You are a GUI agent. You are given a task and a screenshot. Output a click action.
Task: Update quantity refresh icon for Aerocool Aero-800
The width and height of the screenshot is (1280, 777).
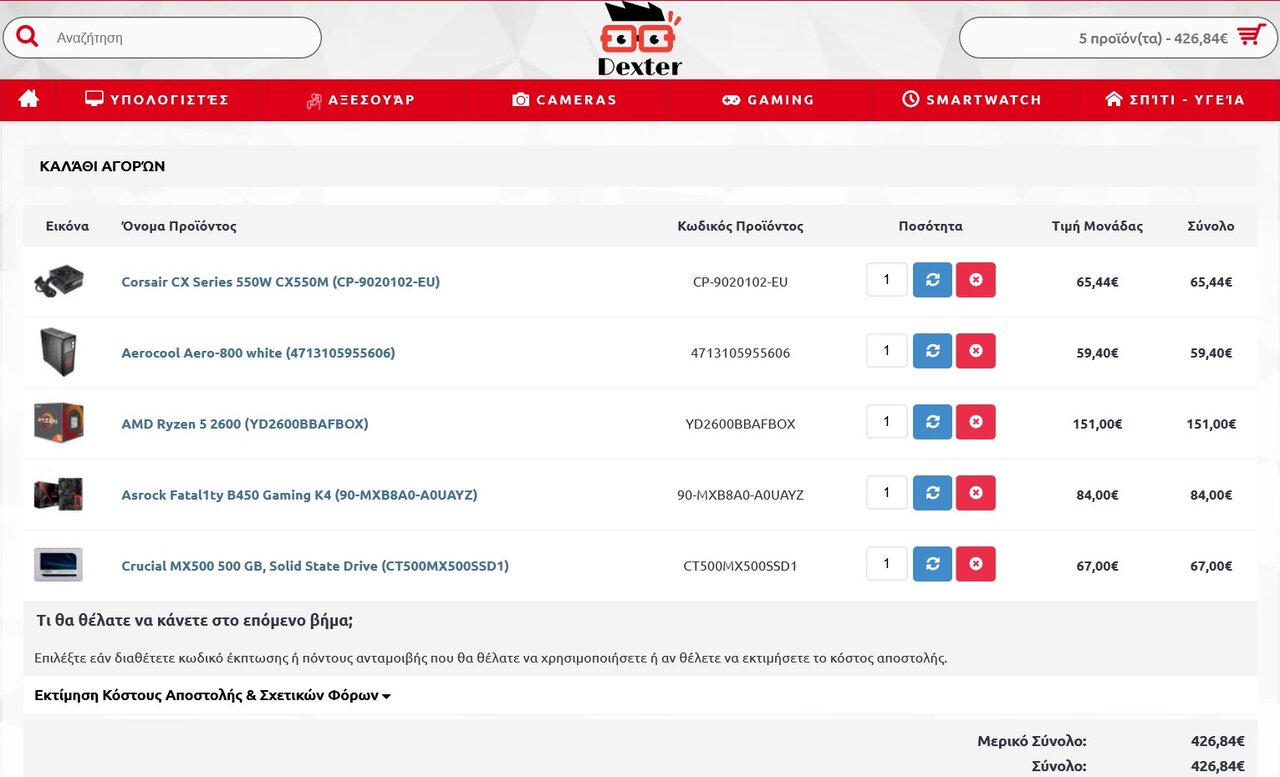click(x=932, y=351)
